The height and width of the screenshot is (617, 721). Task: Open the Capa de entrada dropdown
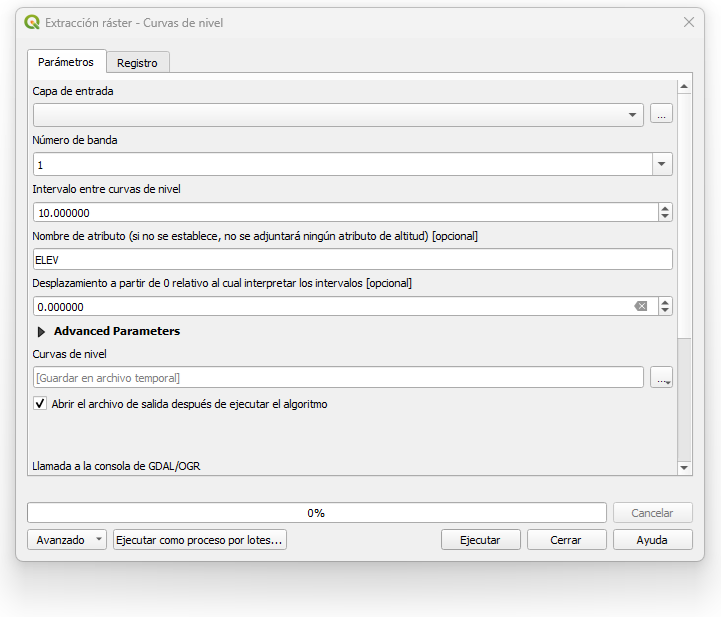(338, 115)
